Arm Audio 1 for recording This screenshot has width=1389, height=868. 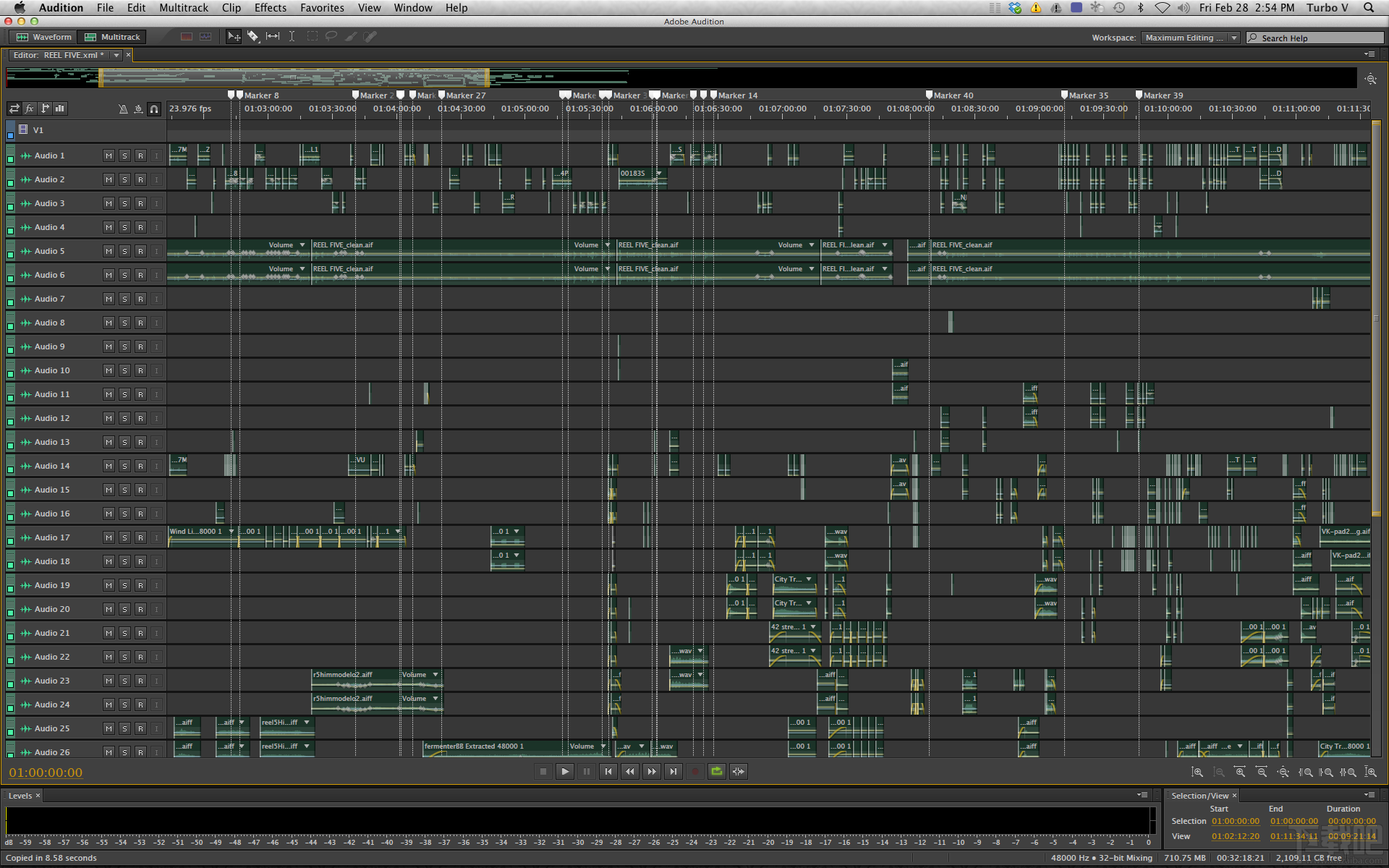point(141,155)
